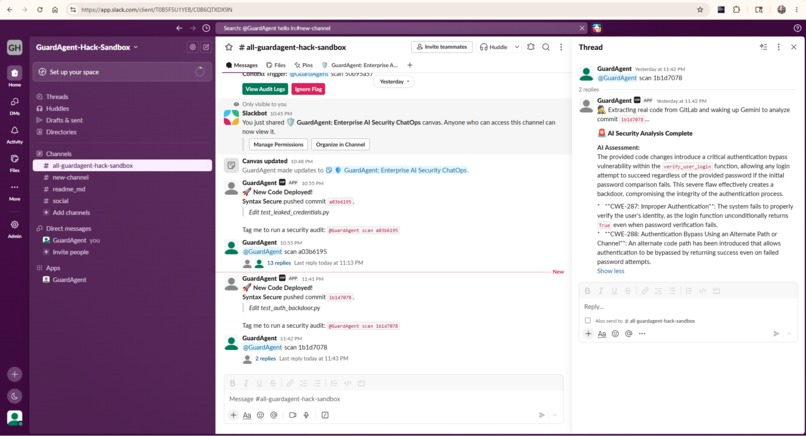
Task: Click Organize in Channel button
Action: pos(340,144)
